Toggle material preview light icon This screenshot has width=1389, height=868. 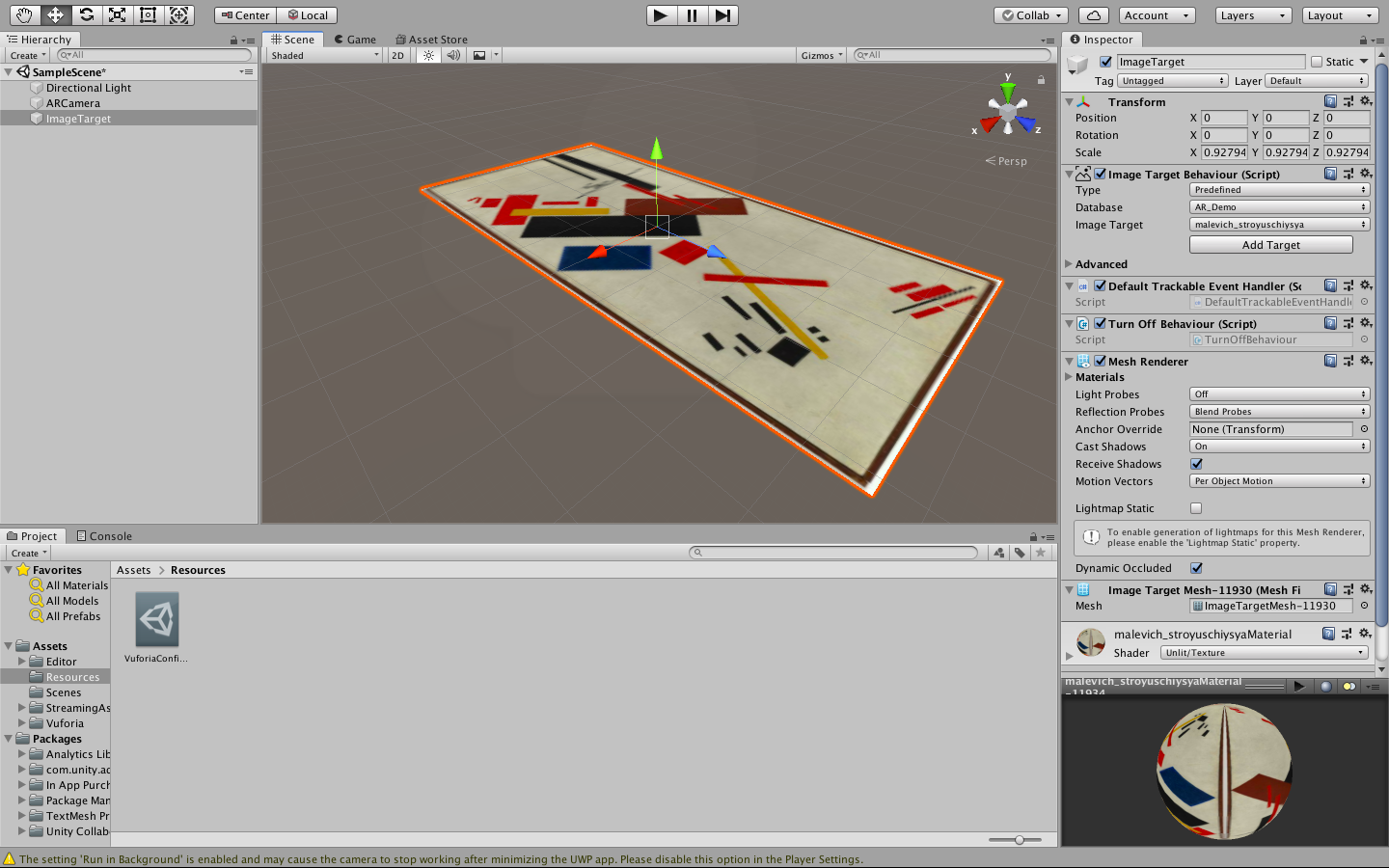(1348, 686)
